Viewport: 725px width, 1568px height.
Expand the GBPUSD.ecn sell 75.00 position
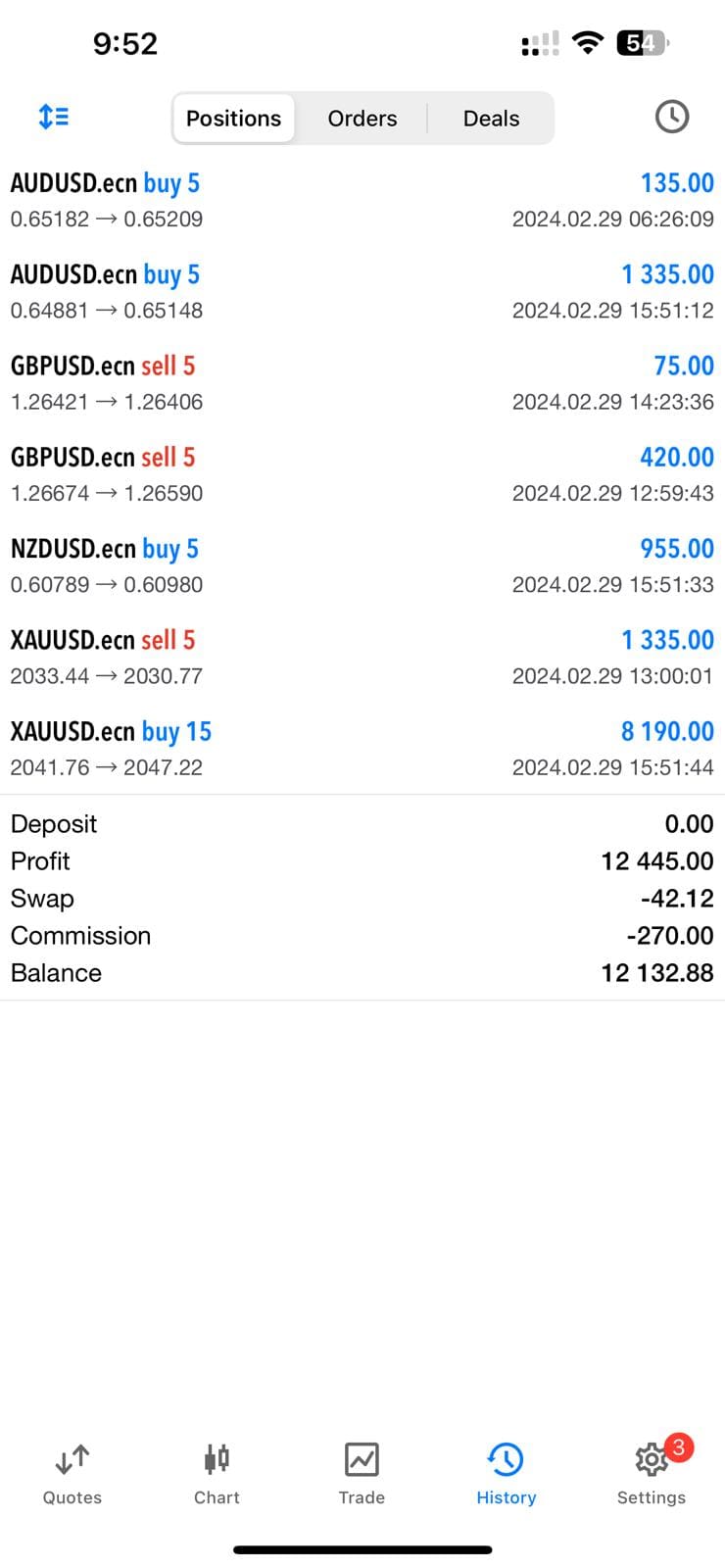362,383
